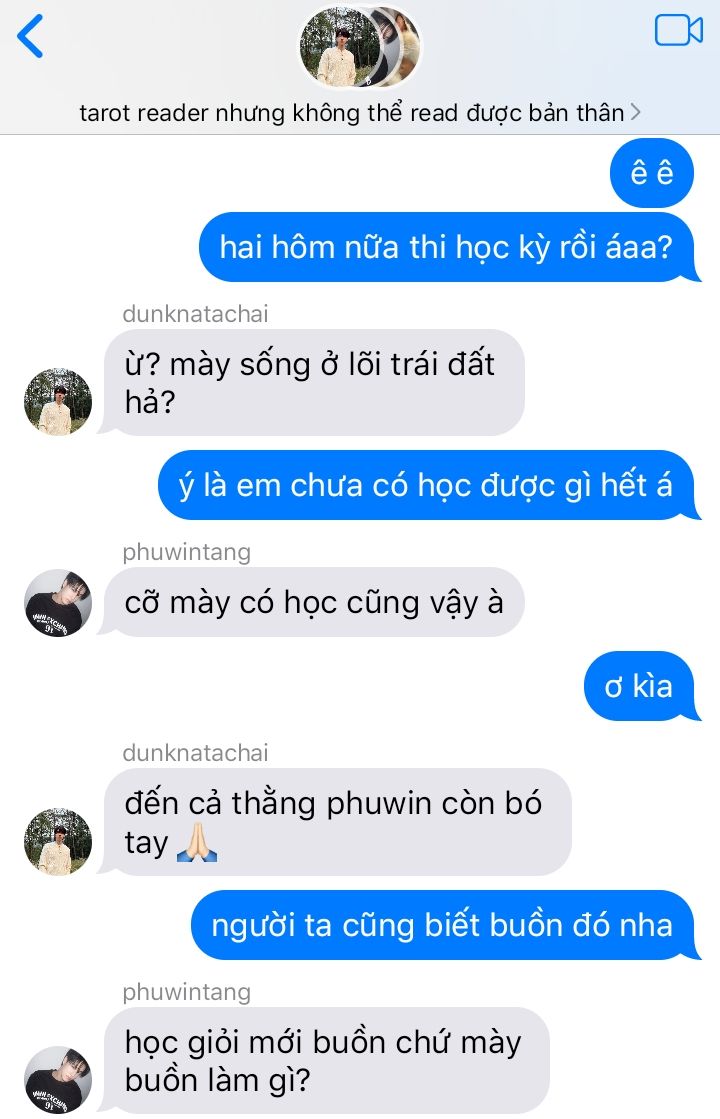Select message 'ừ? mày sống ở lõi trái đất'
Image resolution: width=720 pixels, height=1119 pixels.
(x=312, y=383)
